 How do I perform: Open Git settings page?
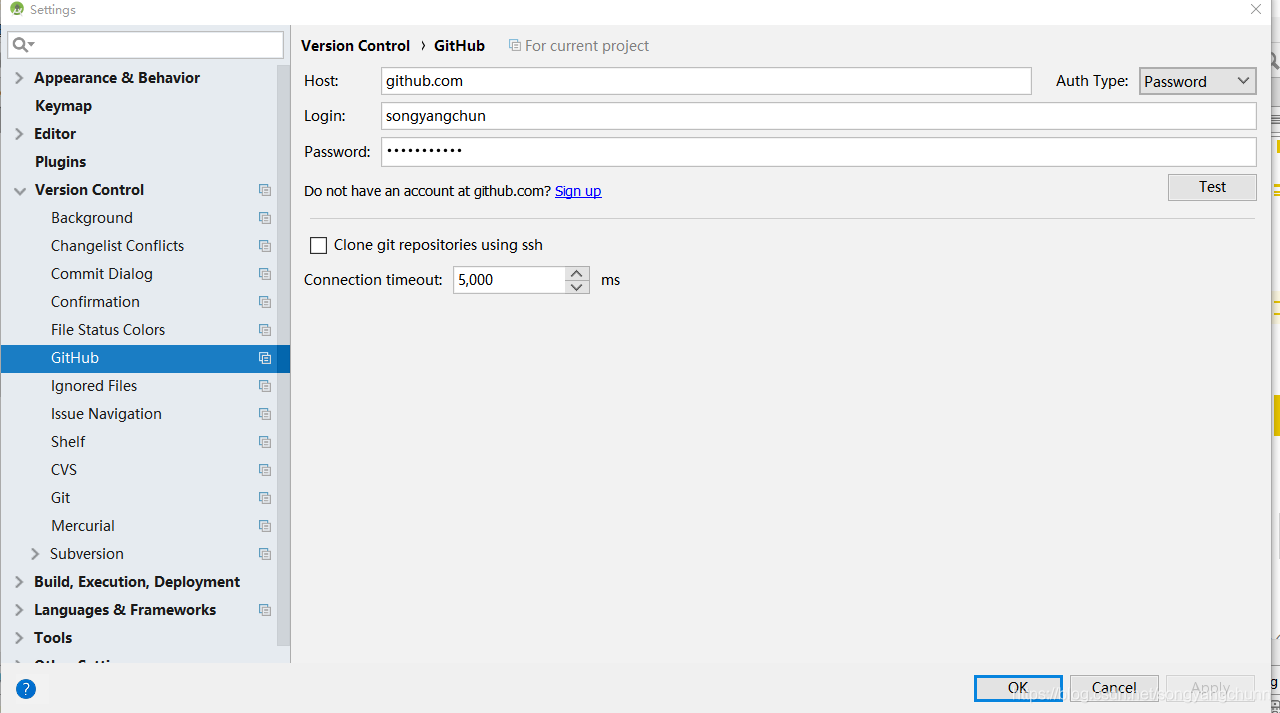[x=61, y=498]
